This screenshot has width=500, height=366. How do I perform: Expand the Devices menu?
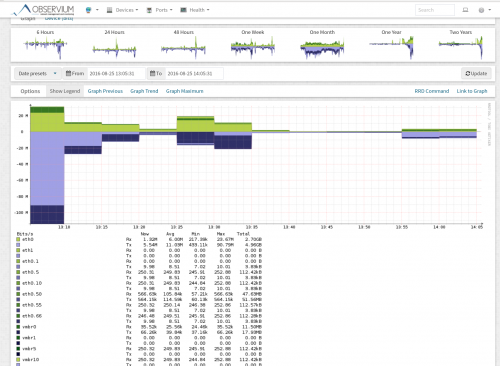[122, 10]
